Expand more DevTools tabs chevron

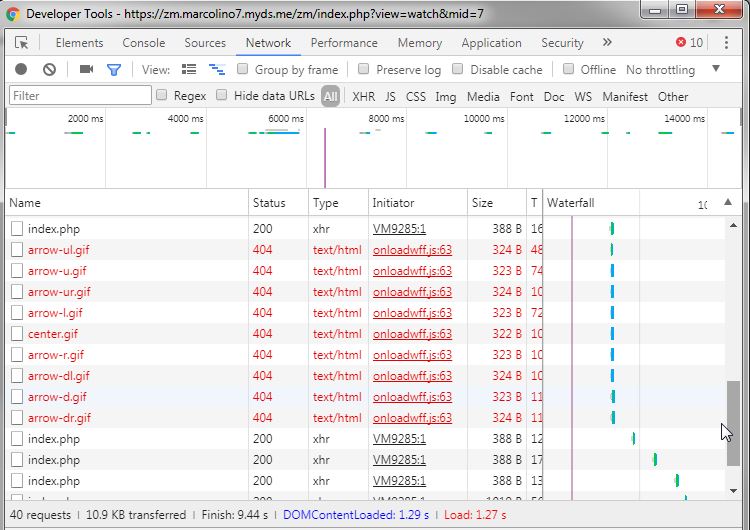[607, 42]
